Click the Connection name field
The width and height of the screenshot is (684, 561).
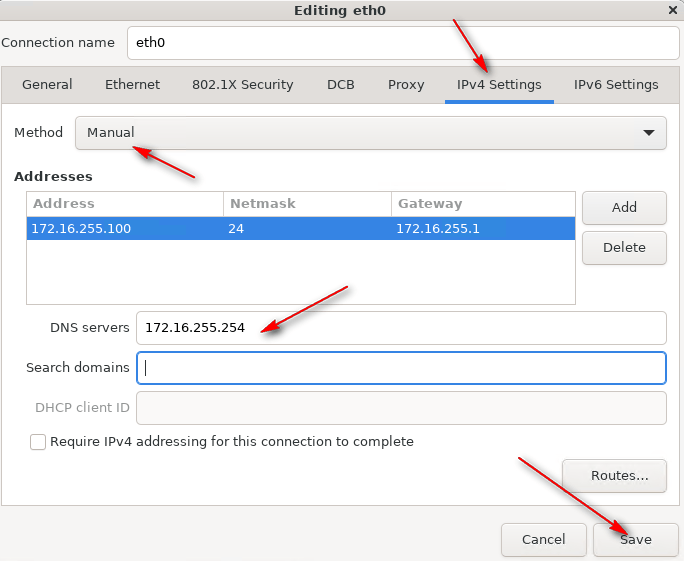coord(402,43)
